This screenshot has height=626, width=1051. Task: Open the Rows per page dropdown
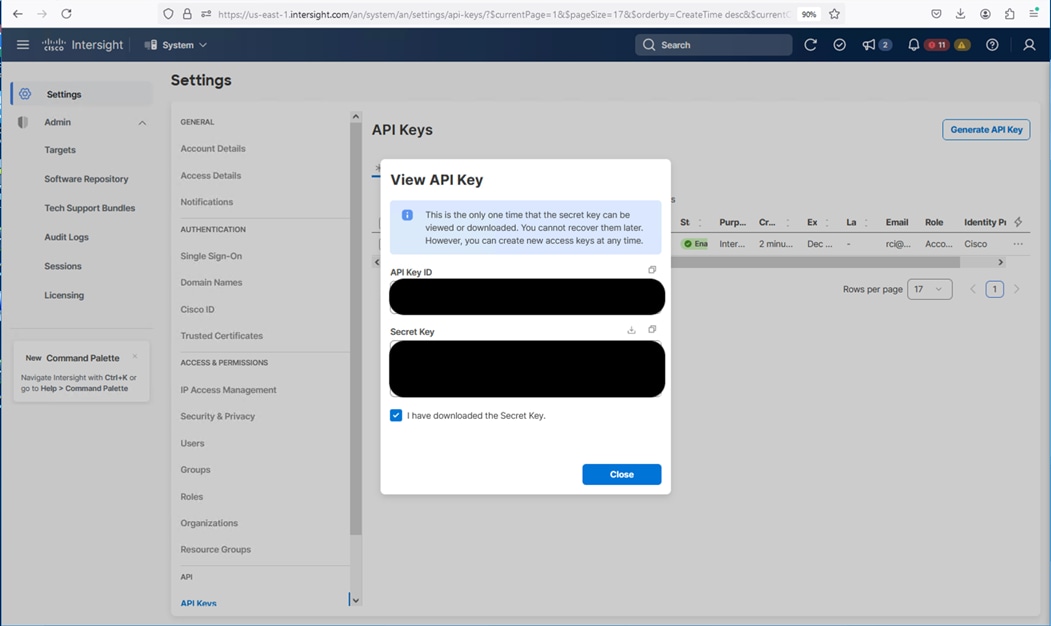(x=928, y=289)
